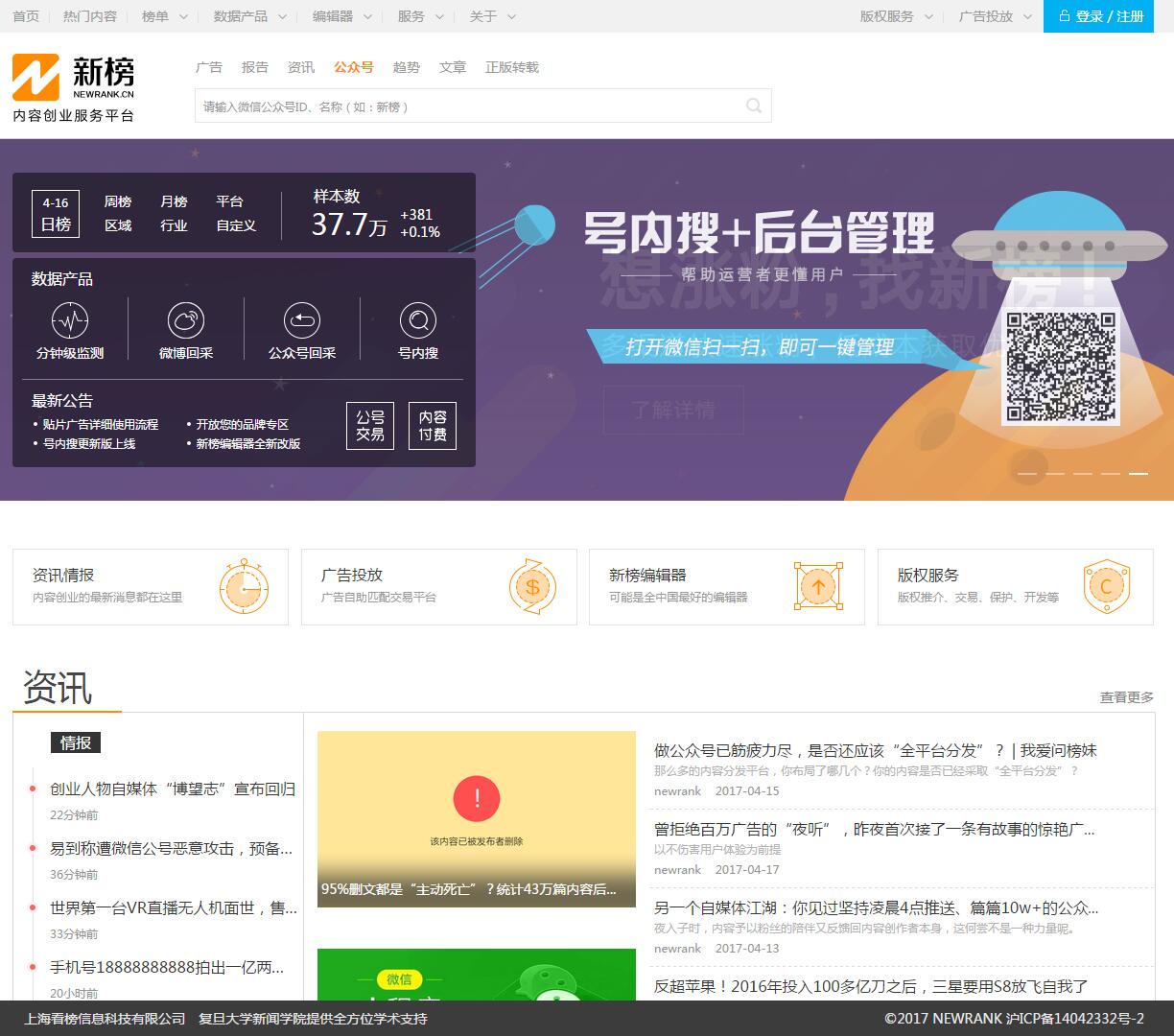Click the 内容付费 button
Image resolution: width=1174 pixels, height=1036 pixels.
433,425
